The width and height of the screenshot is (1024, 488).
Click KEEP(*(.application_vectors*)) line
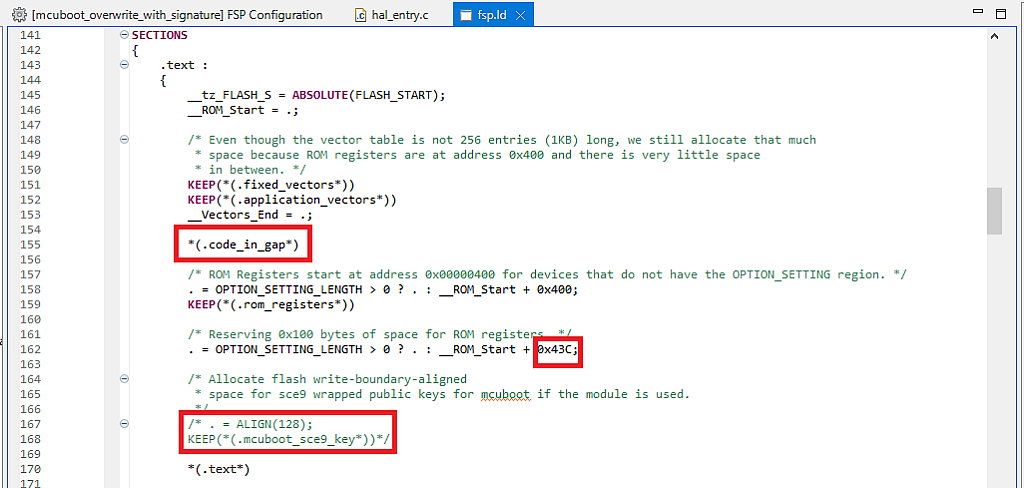291,199
